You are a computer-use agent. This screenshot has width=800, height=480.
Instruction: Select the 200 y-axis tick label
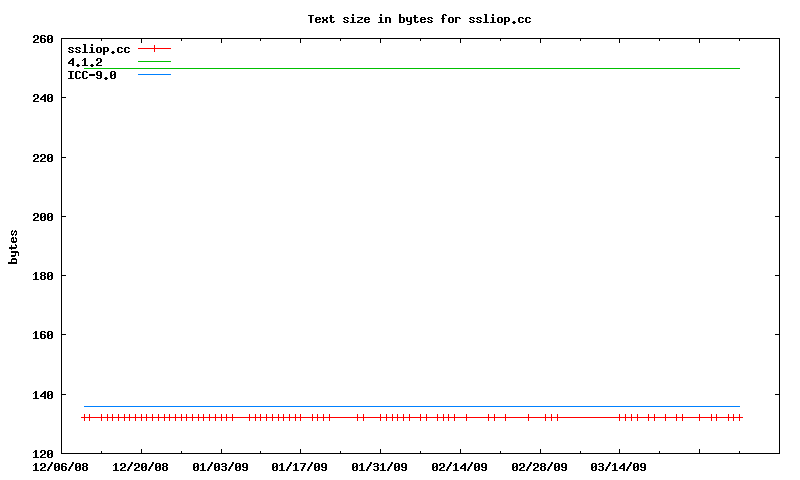click(43, 217)
